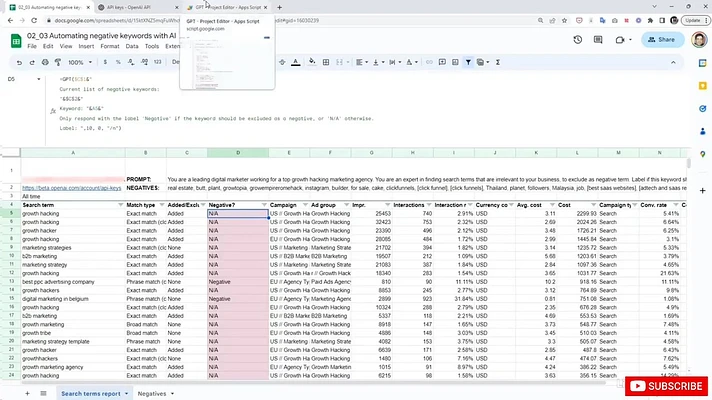Toggle the filter funnel icon
The height and width of the screenshot is (400, 712).
click(x=468, y=62)
